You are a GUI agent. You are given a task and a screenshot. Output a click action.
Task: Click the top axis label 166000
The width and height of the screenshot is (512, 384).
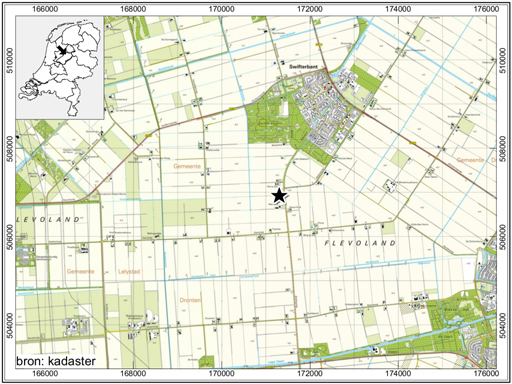pos(44,9)
